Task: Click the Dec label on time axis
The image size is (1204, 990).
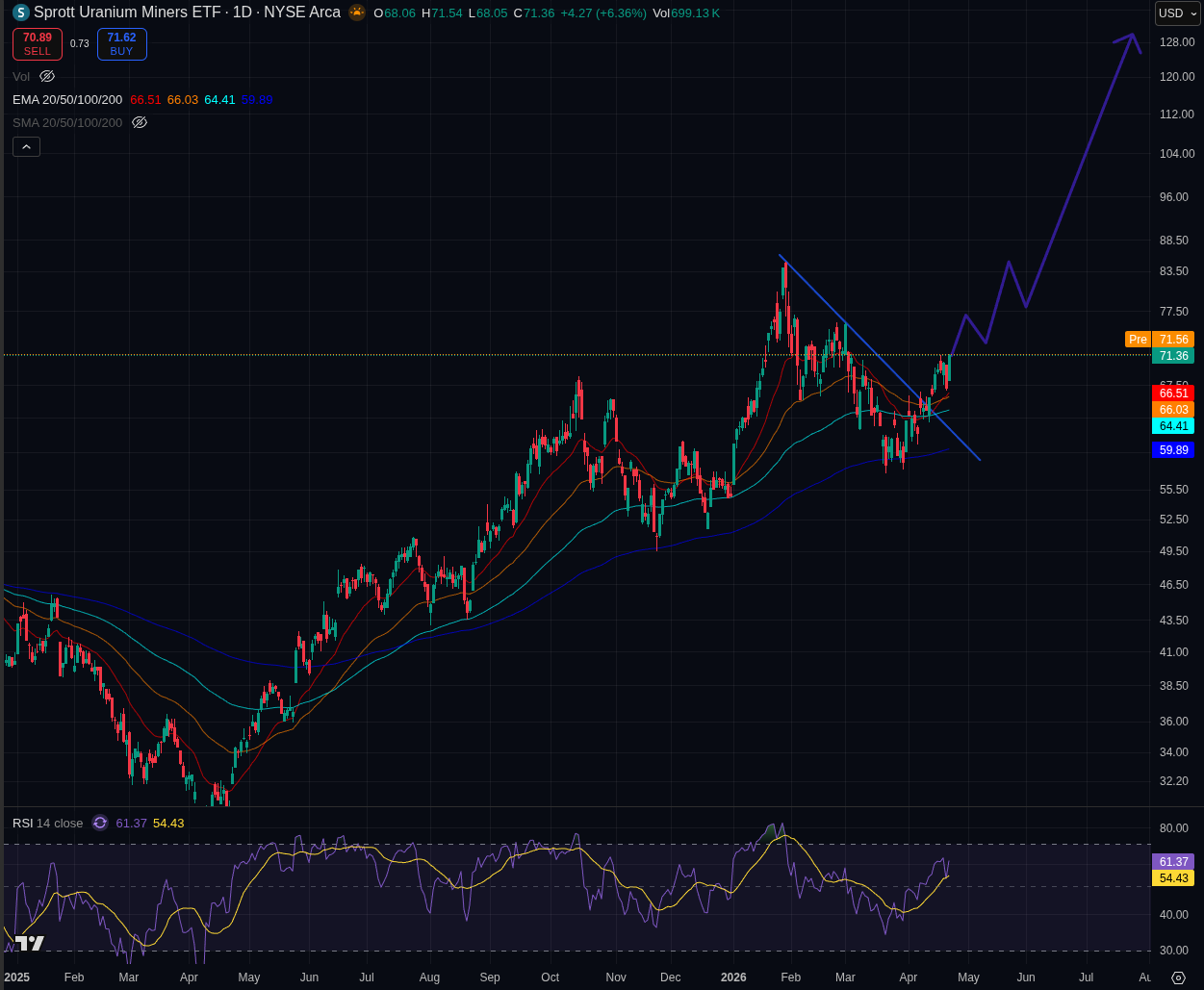Action: pos(670,977)
